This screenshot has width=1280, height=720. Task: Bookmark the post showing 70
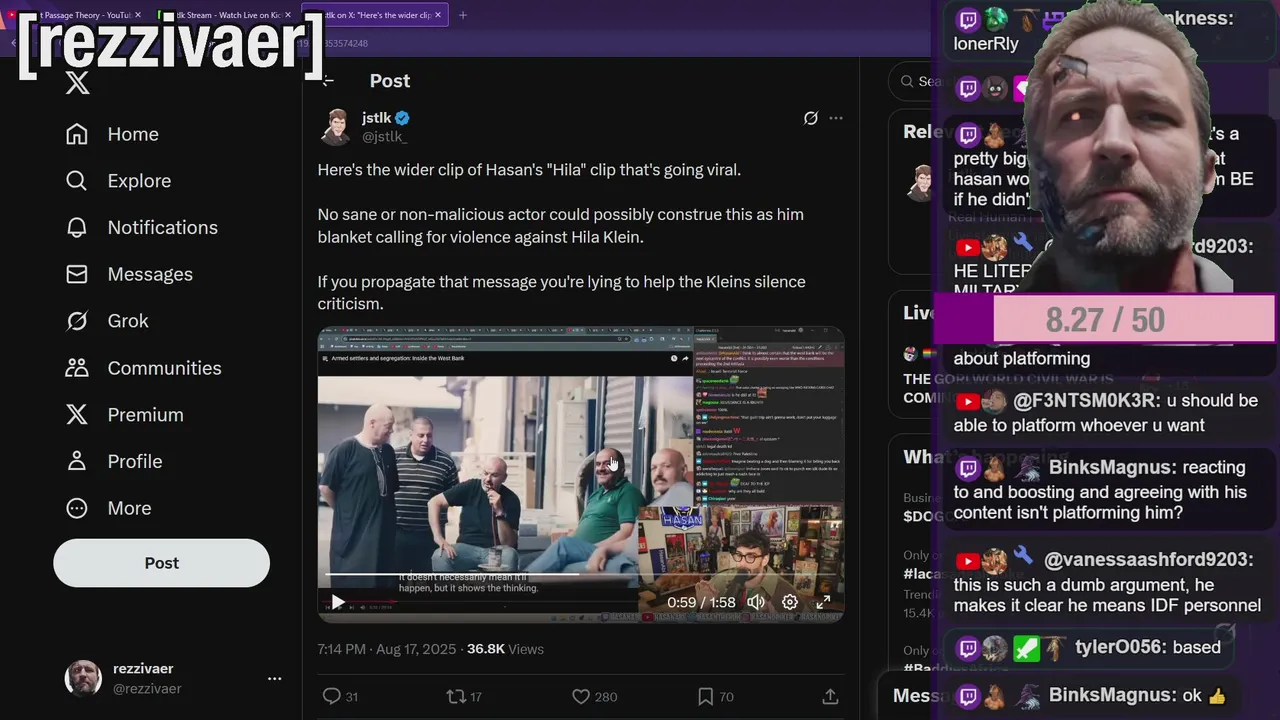click(x=715, y=696)
